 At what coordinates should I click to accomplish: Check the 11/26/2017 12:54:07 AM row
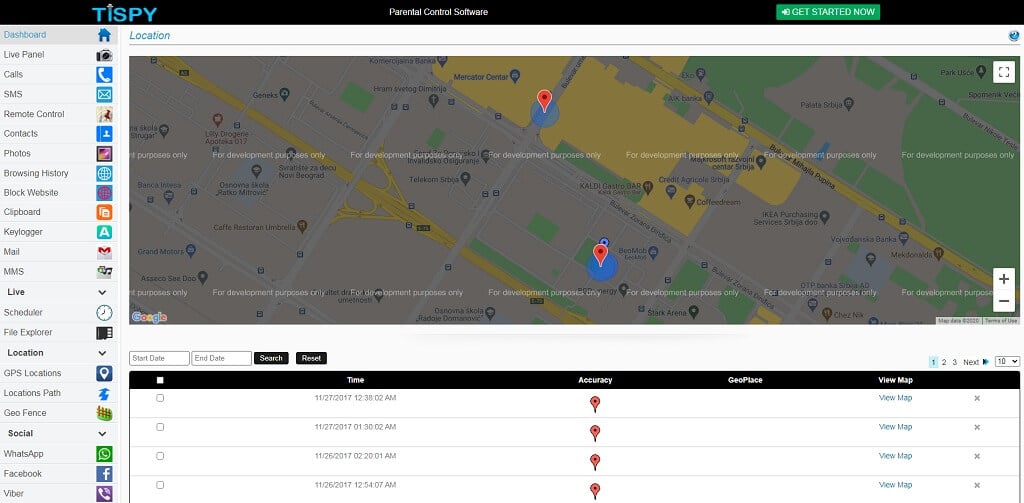click(160, 485)
